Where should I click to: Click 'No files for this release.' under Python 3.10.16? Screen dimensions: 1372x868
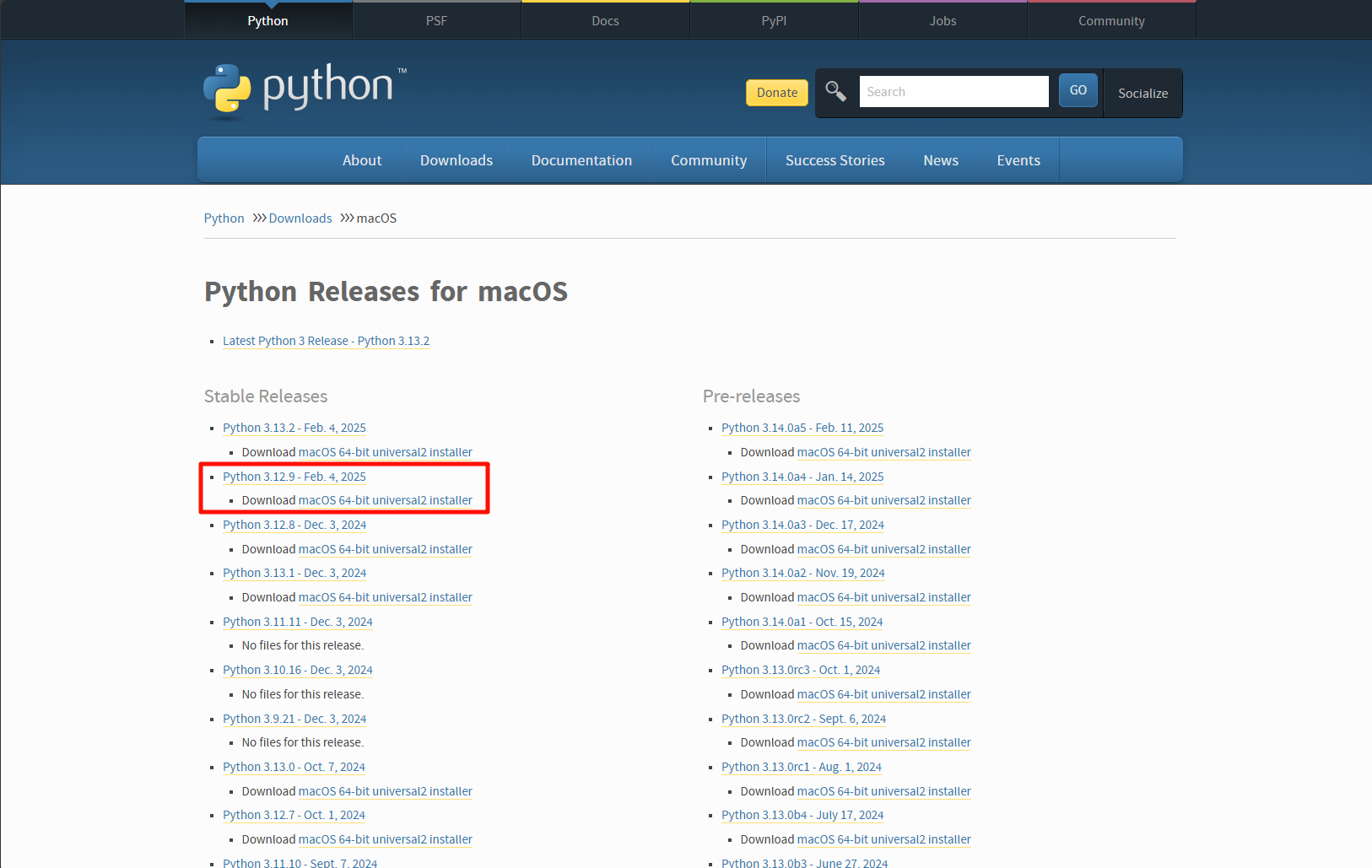pos(303,694)
